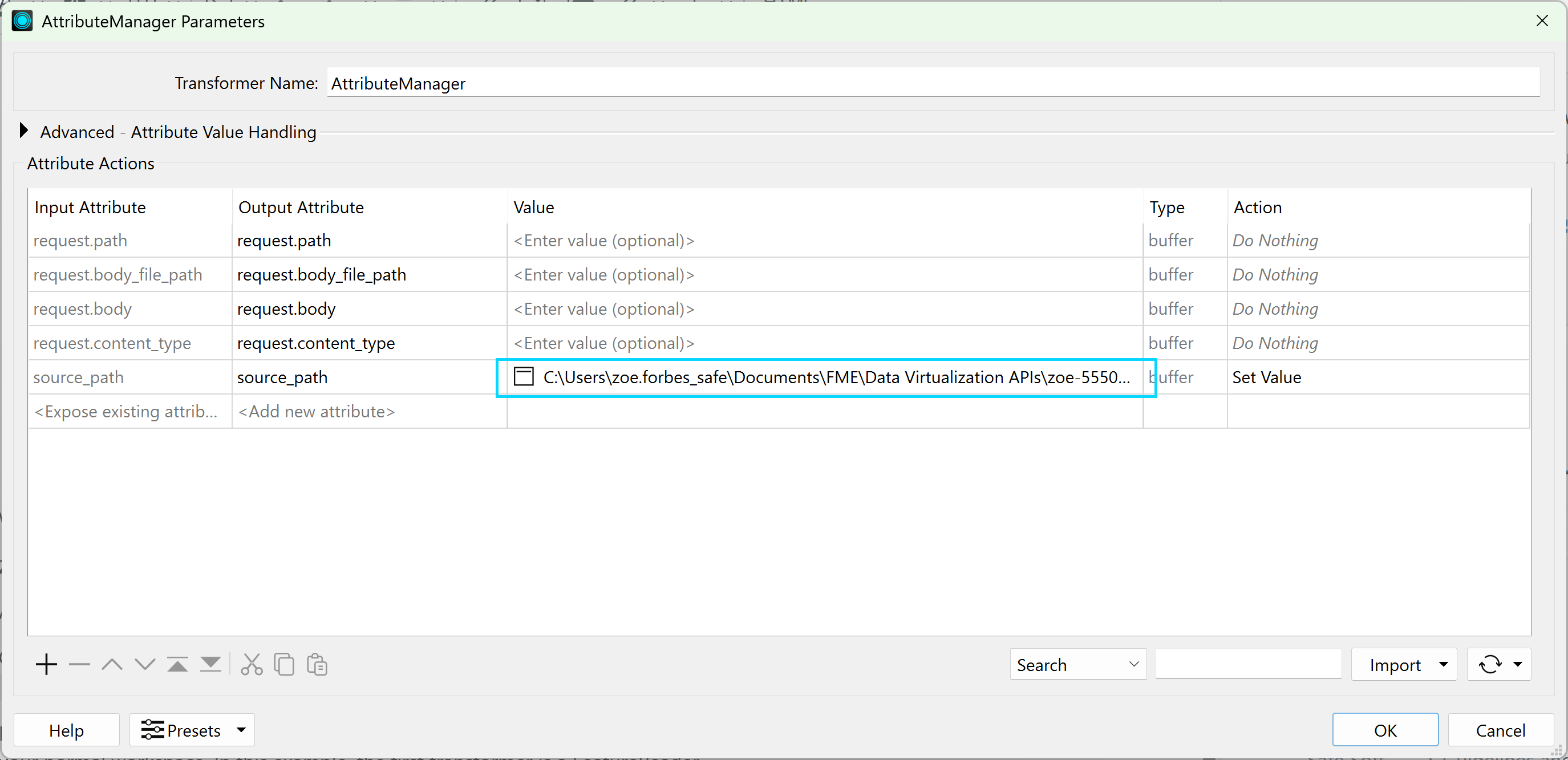Image resolution: width=1568 pixels, height=760 pixels.
Task: Open the refresh options dropdown arrow
Action: [x=1517, y=664]
